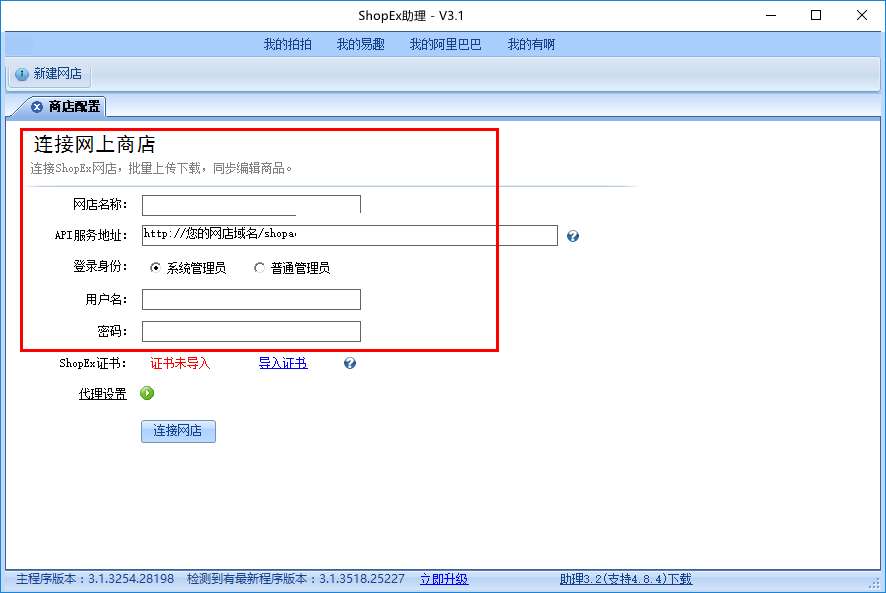Click the info icon beside 新建网店
886x593 pixels.
pos(21,74)
